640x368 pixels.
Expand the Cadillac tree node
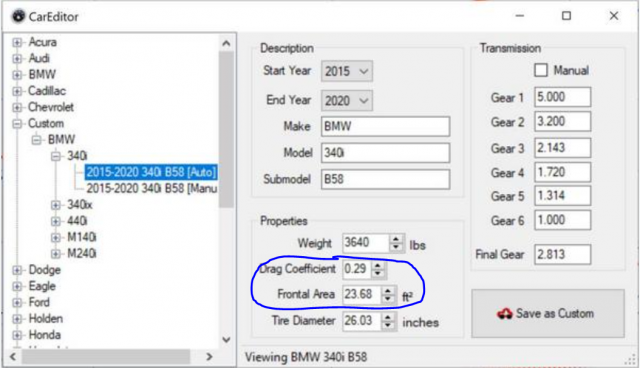tap(17, 91)
